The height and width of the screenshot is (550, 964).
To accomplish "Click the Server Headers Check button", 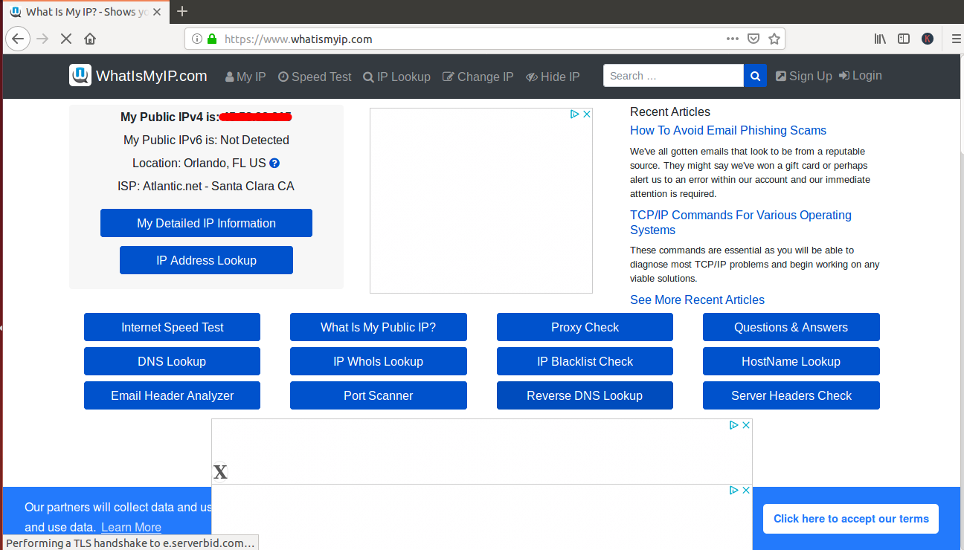I will [x=791, y=395].
